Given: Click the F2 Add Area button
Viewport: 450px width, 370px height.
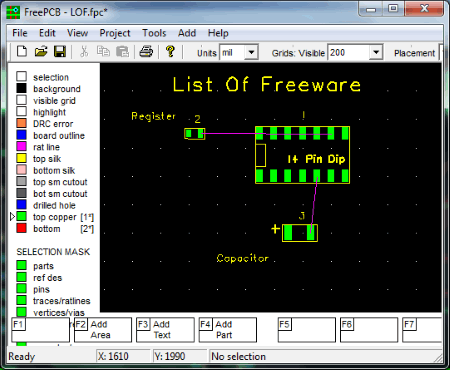Looking at the screenshot, I should (103, 330).
